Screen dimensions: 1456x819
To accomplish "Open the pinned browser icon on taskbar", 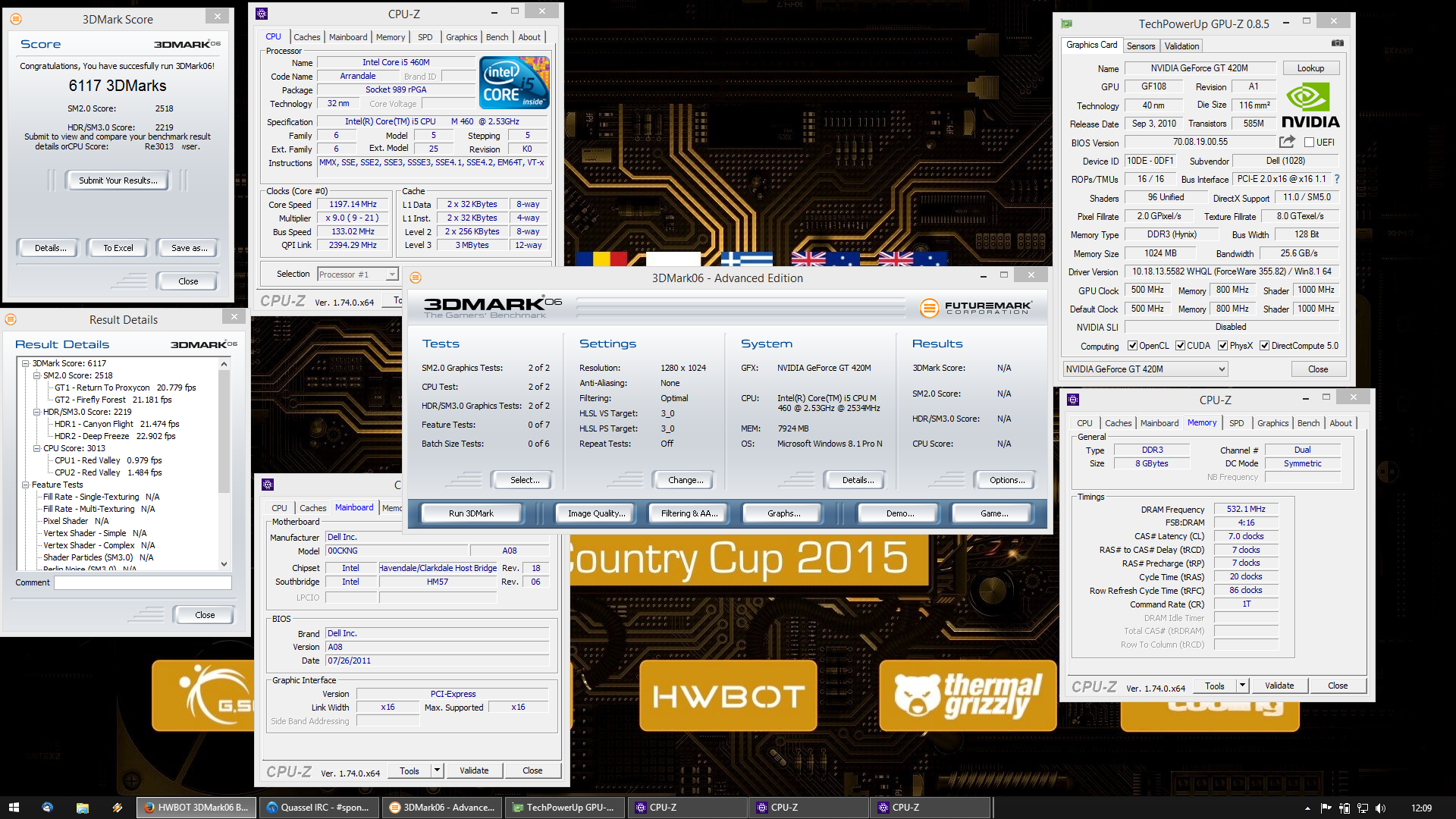I will click(47, 808).
